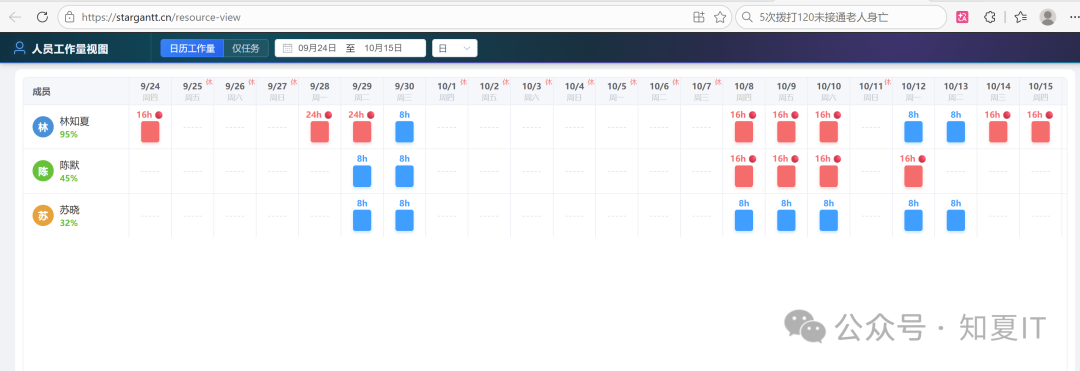Viewport: 1080px width, 371px height.
Task: Go back in the browser
Action: pyautogui.click(x=15, y=17)
